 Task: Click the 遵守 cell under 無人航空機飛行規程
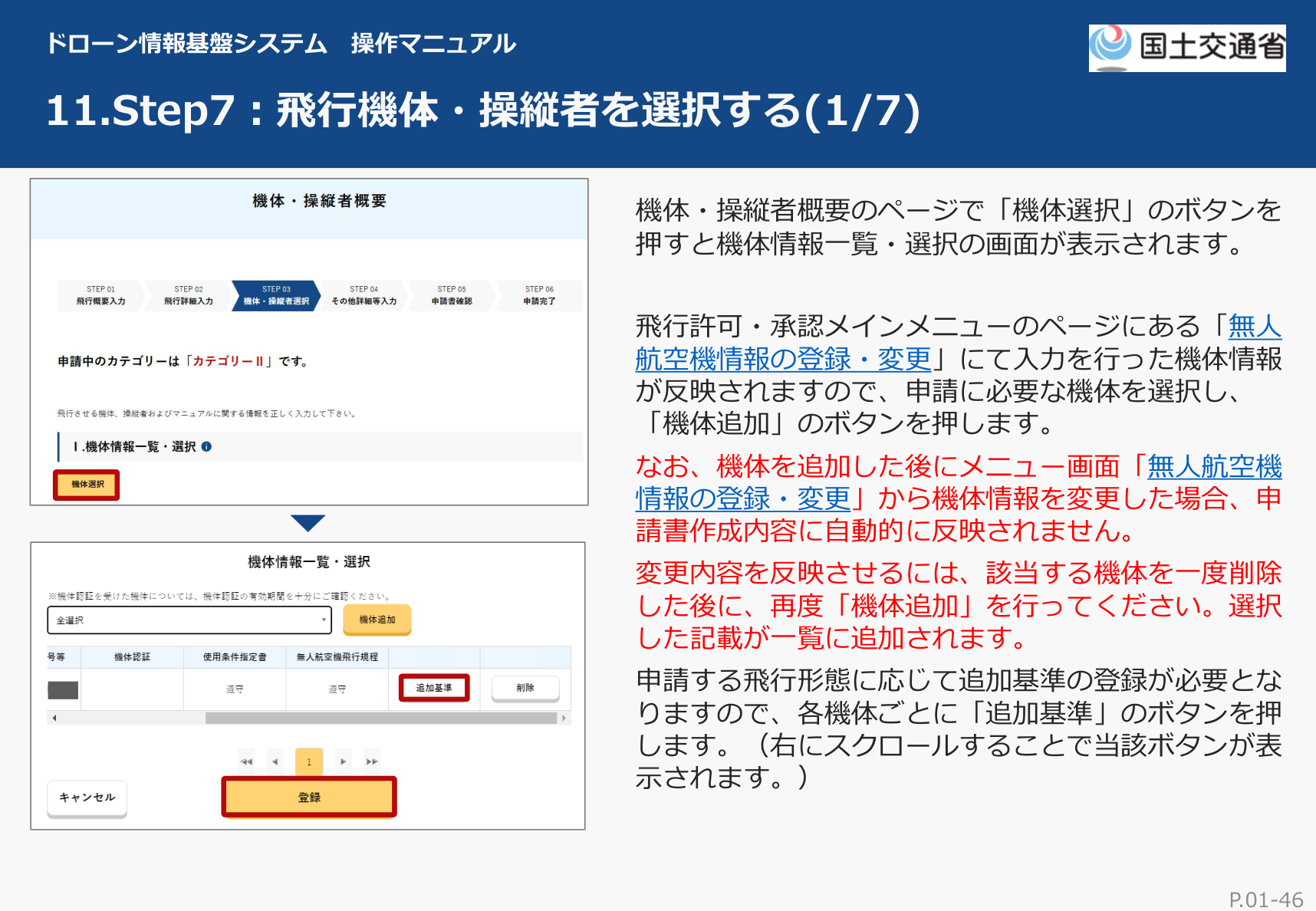(337, 689)
